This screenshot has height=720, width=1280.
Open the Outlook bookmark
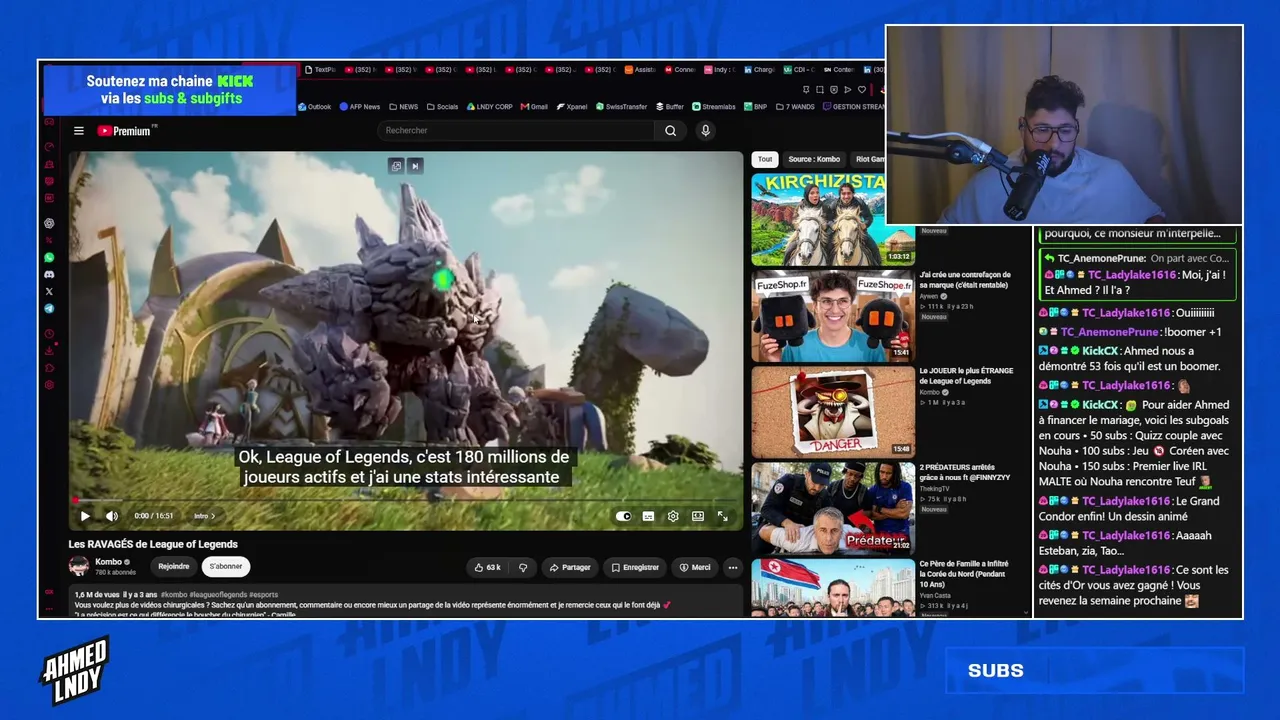[315, 107]
